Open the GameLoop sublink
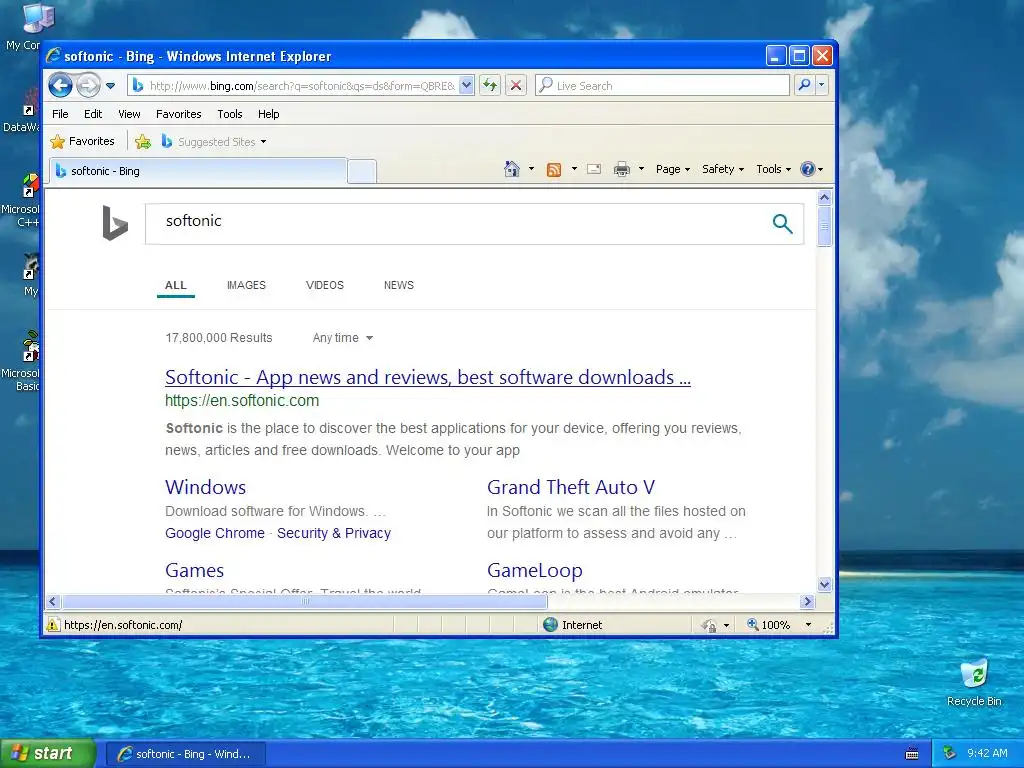The image size is (1024, 768). [535, 570]
